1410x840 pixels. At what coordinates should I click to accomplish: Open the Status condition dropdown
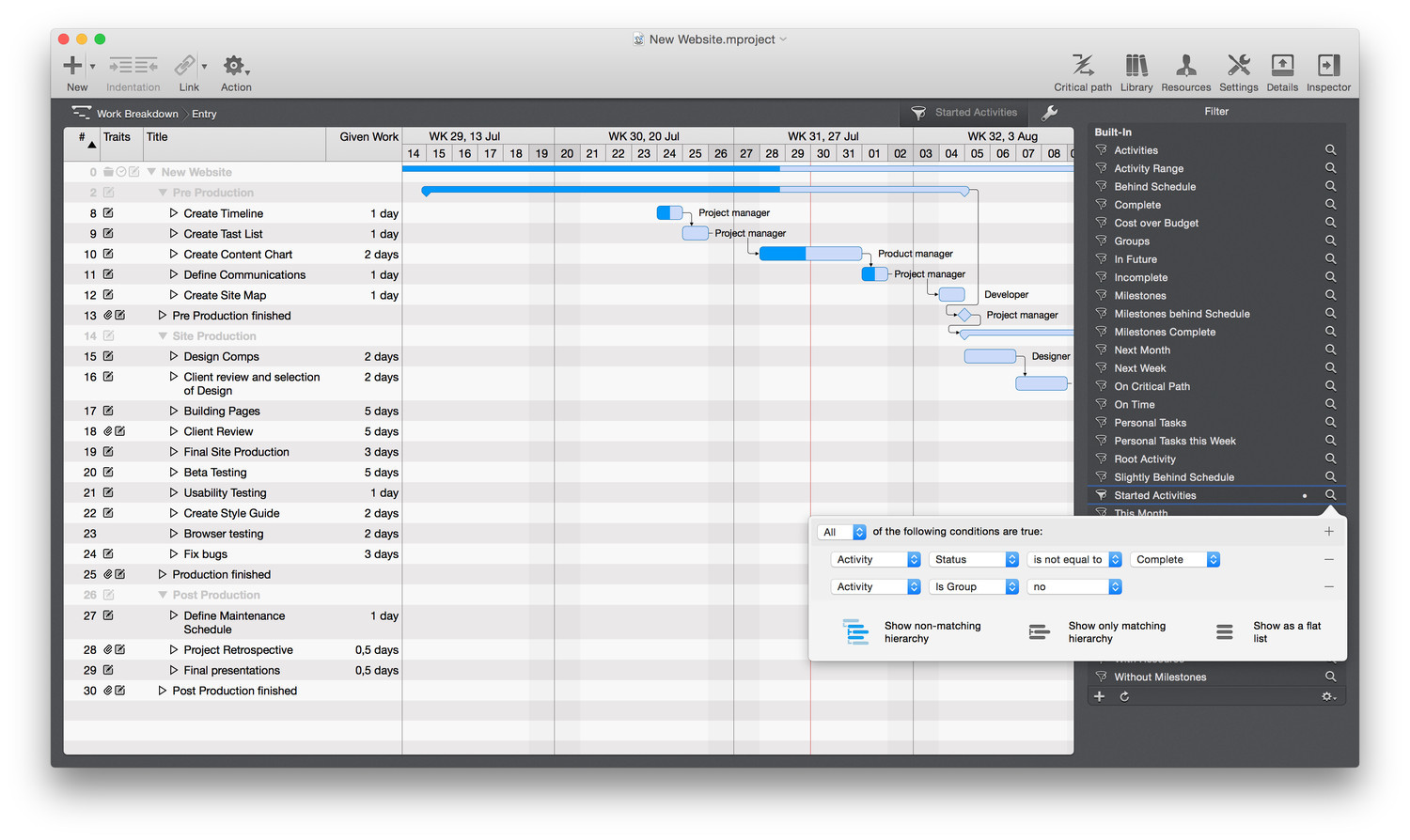(x=975, y=559)
